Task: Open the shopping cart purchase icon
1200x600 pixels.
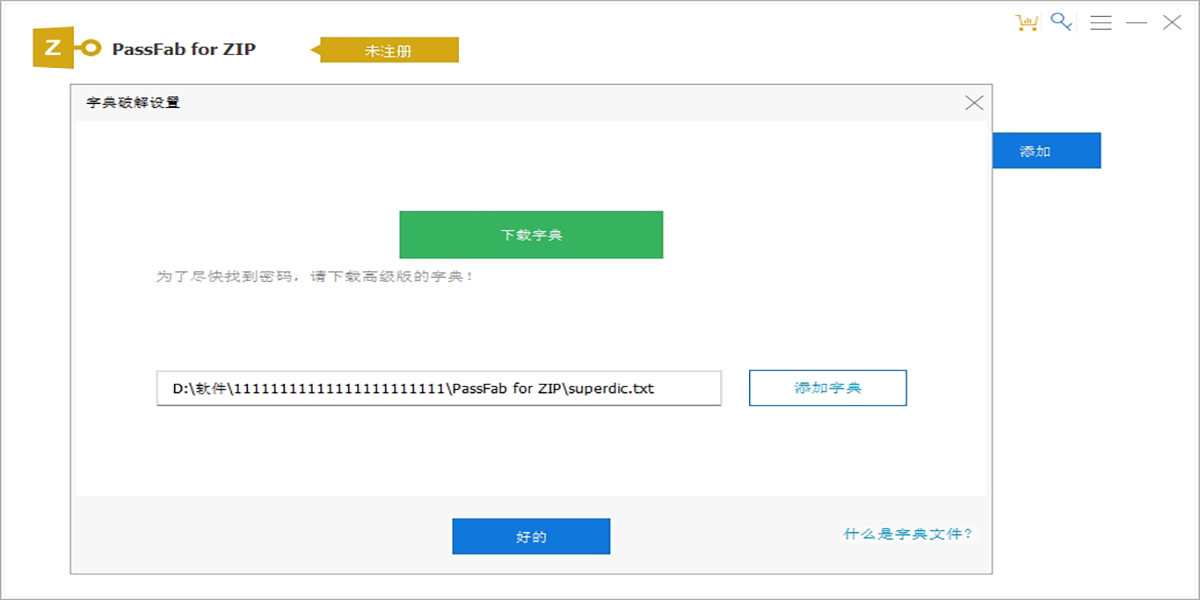Action: (x=1026, y=22)
